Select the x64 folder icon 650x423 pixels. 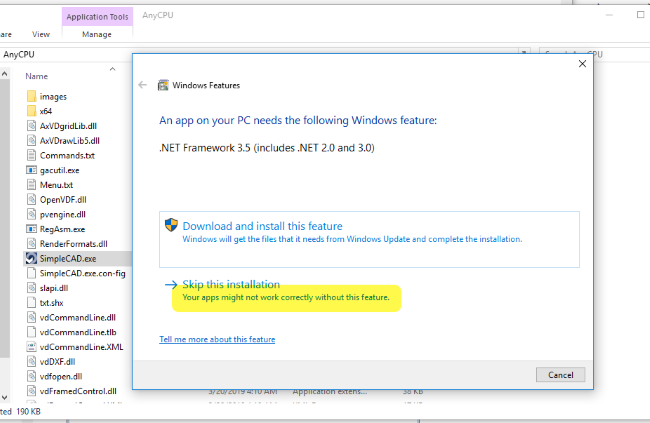pyautogui.click(x=31, y=111)
